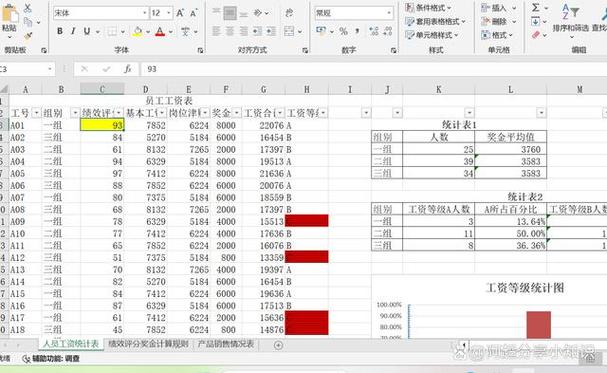The width and height of the screenshot is (607, 373).
Task: Apply the red font color A
Action: [x=160, y=31]
